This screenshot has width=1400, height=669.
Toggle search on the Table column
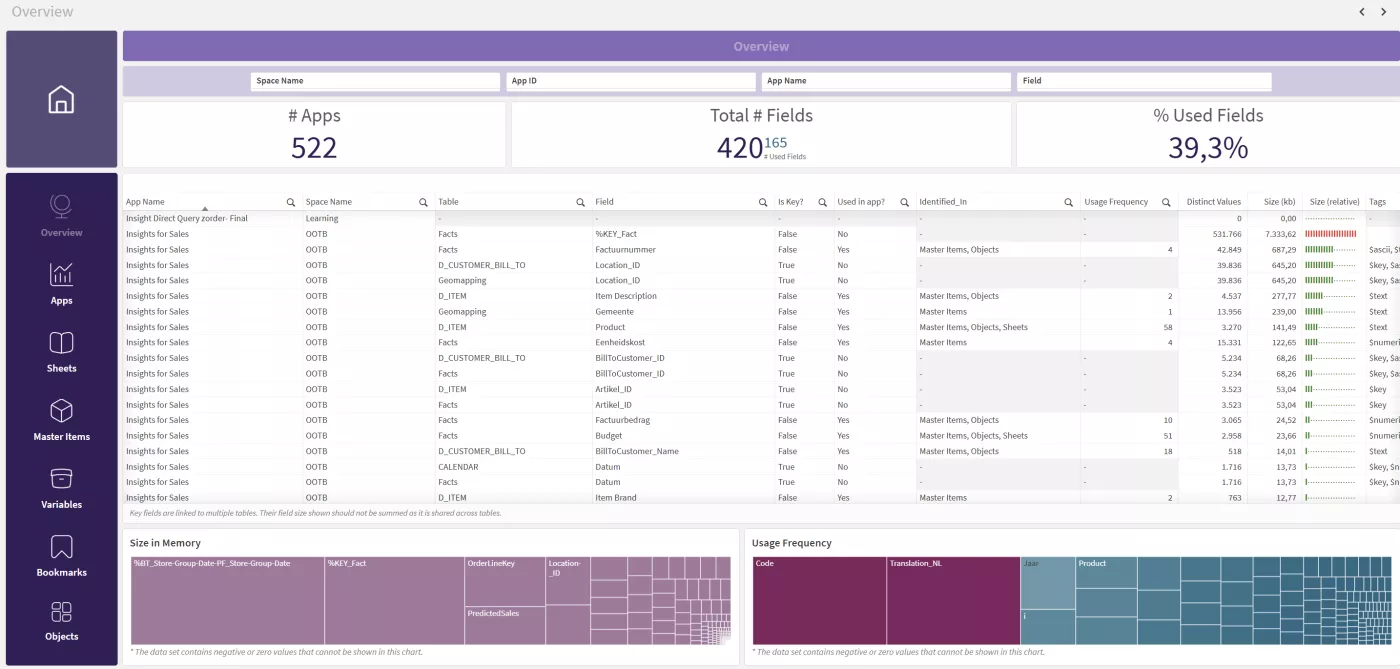coord(580,201)
